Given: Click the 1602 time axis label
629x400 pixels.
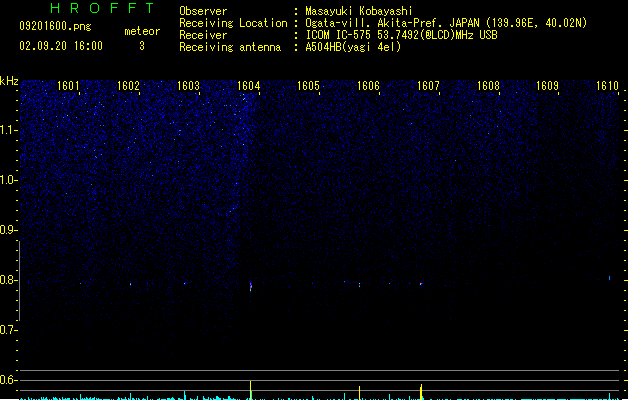Looking at the screenshot, I should click(128, 85).
